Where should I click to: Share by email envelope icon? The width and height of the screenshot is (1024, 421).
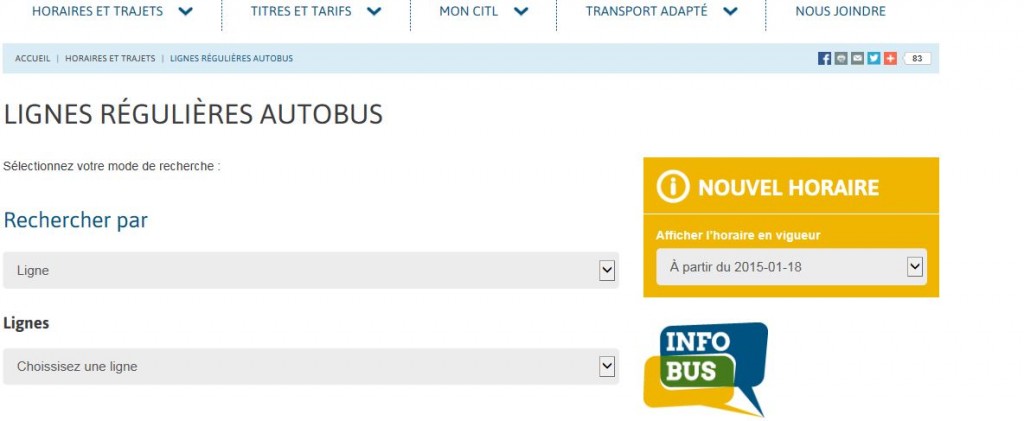tap(857, 58)
